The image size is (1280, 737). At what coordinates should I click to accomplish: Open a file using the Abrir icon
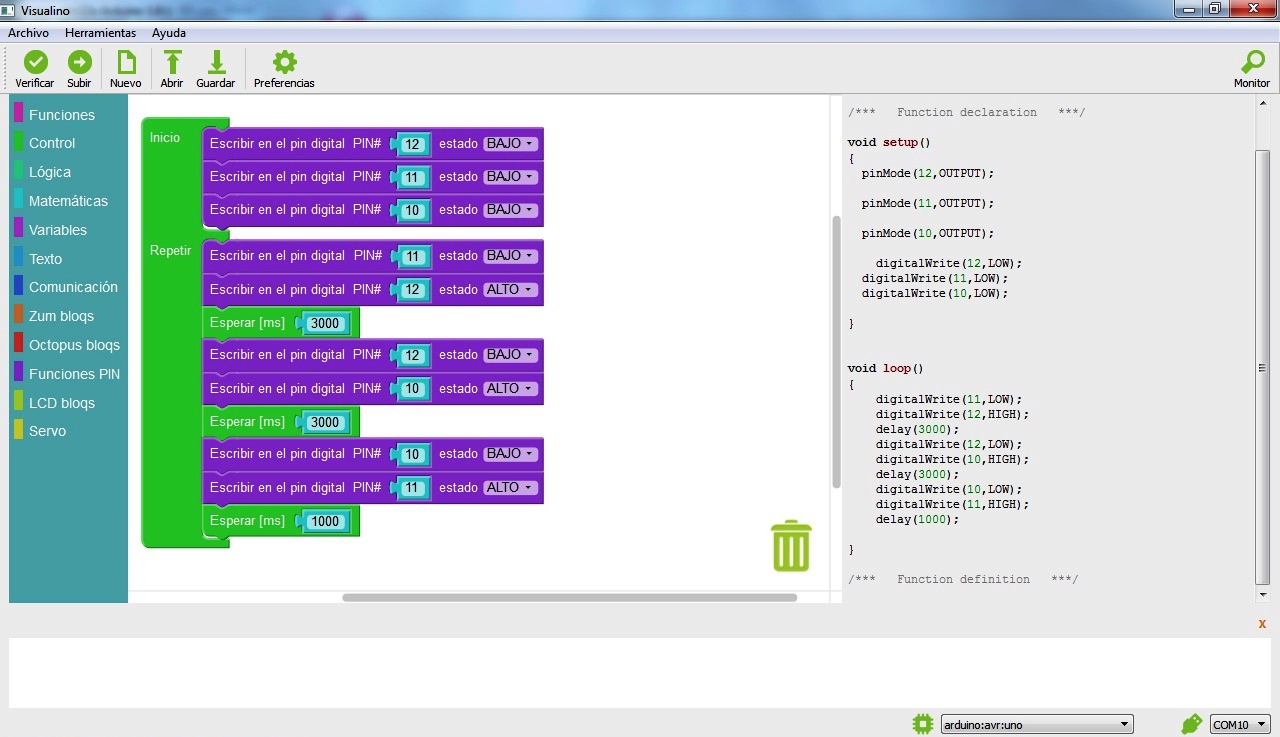(x=172, y=63)
